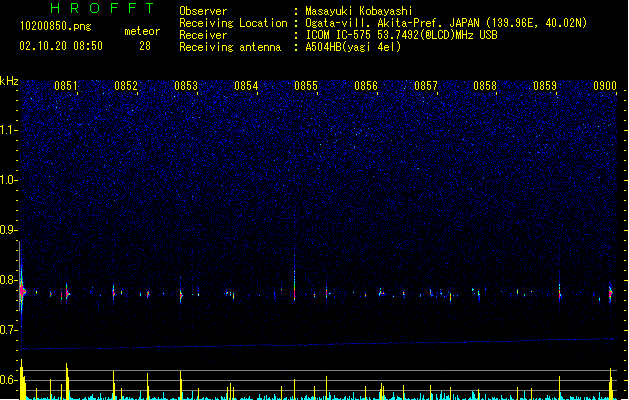Click the 0.7 kHz axis label

coord(8,330)
